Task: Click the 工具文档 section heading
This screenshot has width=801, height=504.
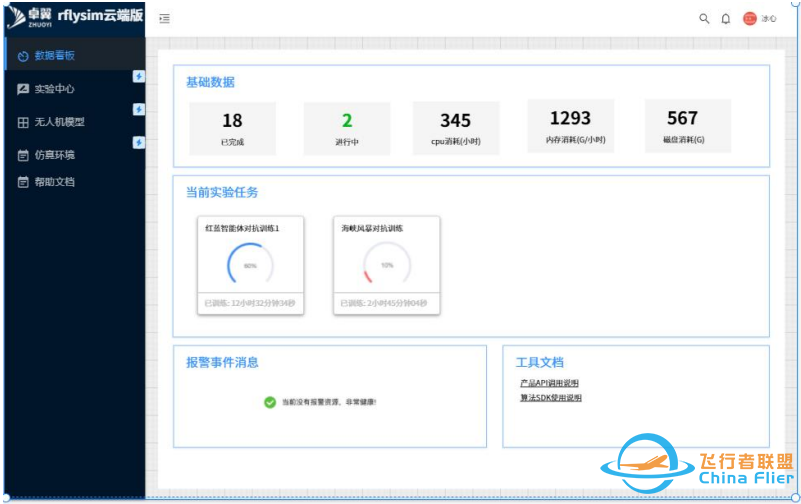Action: point(539,363)
